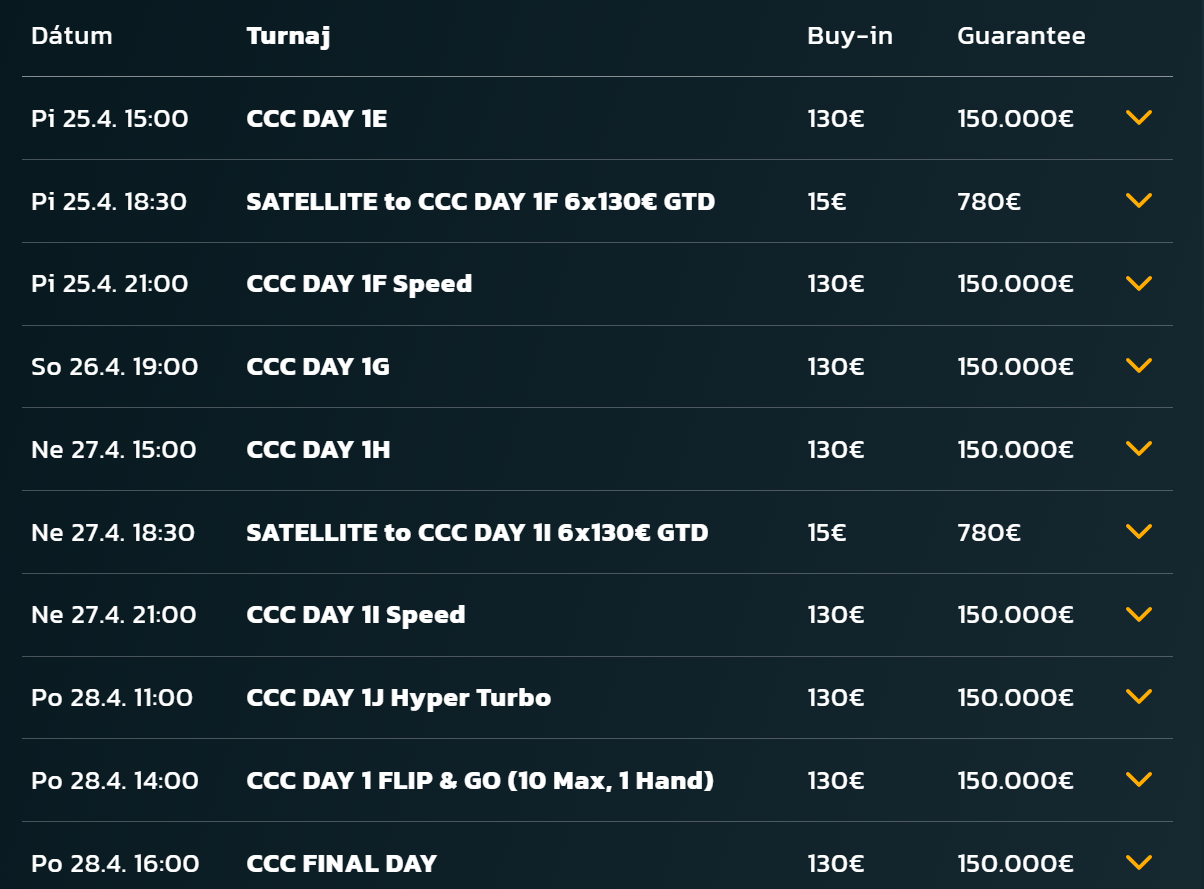
Task: Expand the CCC DAY 1E row chevron
Action: click(x=1138, y=118)
